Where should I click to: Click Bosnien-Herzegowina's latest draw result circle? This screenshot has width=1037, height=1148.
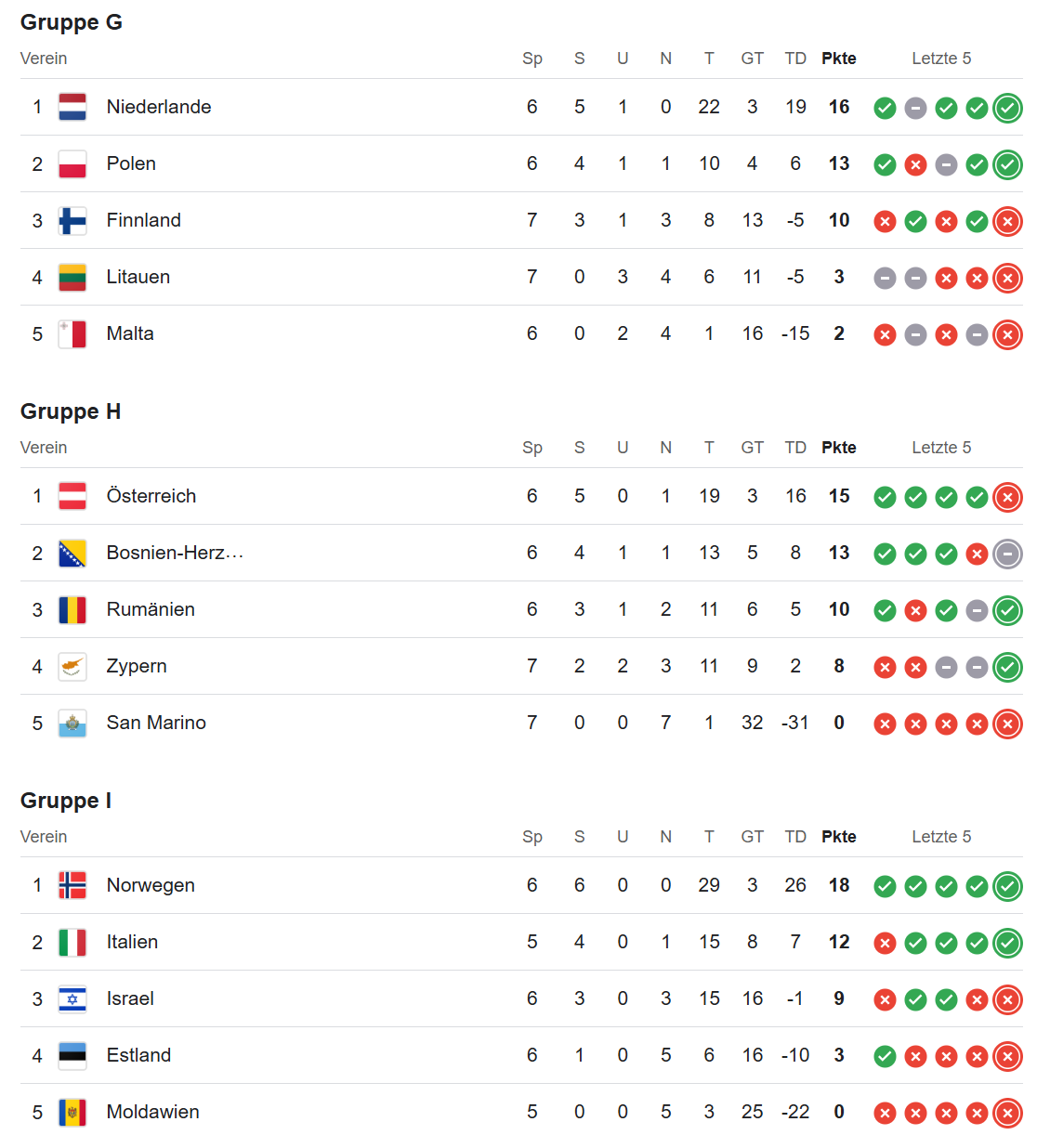(1007, 554)
